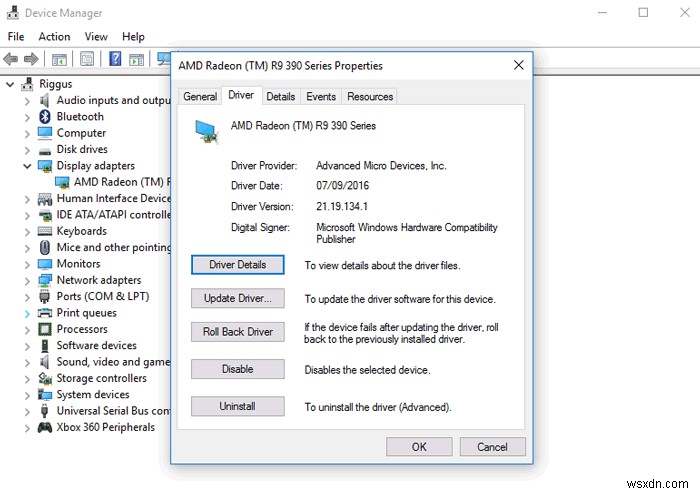Expand the Network adapters category
The height and width of the screenshot is (494, 700).
pos(27,281)
